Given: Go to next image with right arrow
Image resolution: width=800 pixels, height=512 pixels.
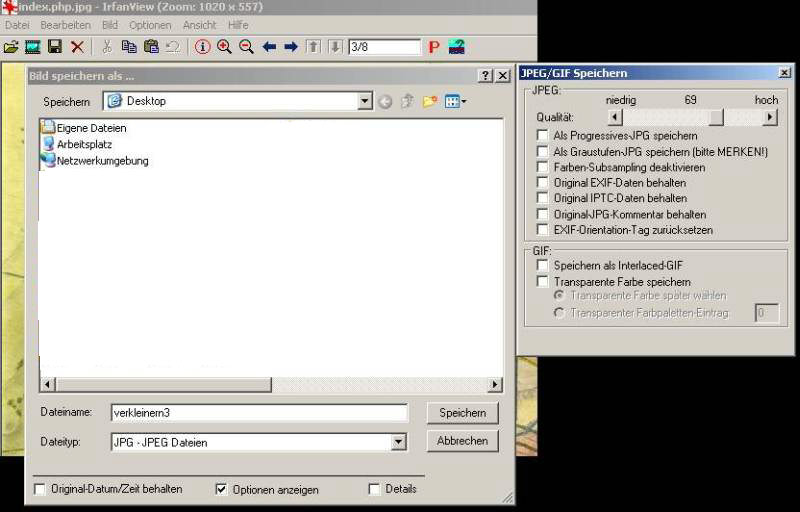Looking at the screenshot, I should tap(291, 47).
